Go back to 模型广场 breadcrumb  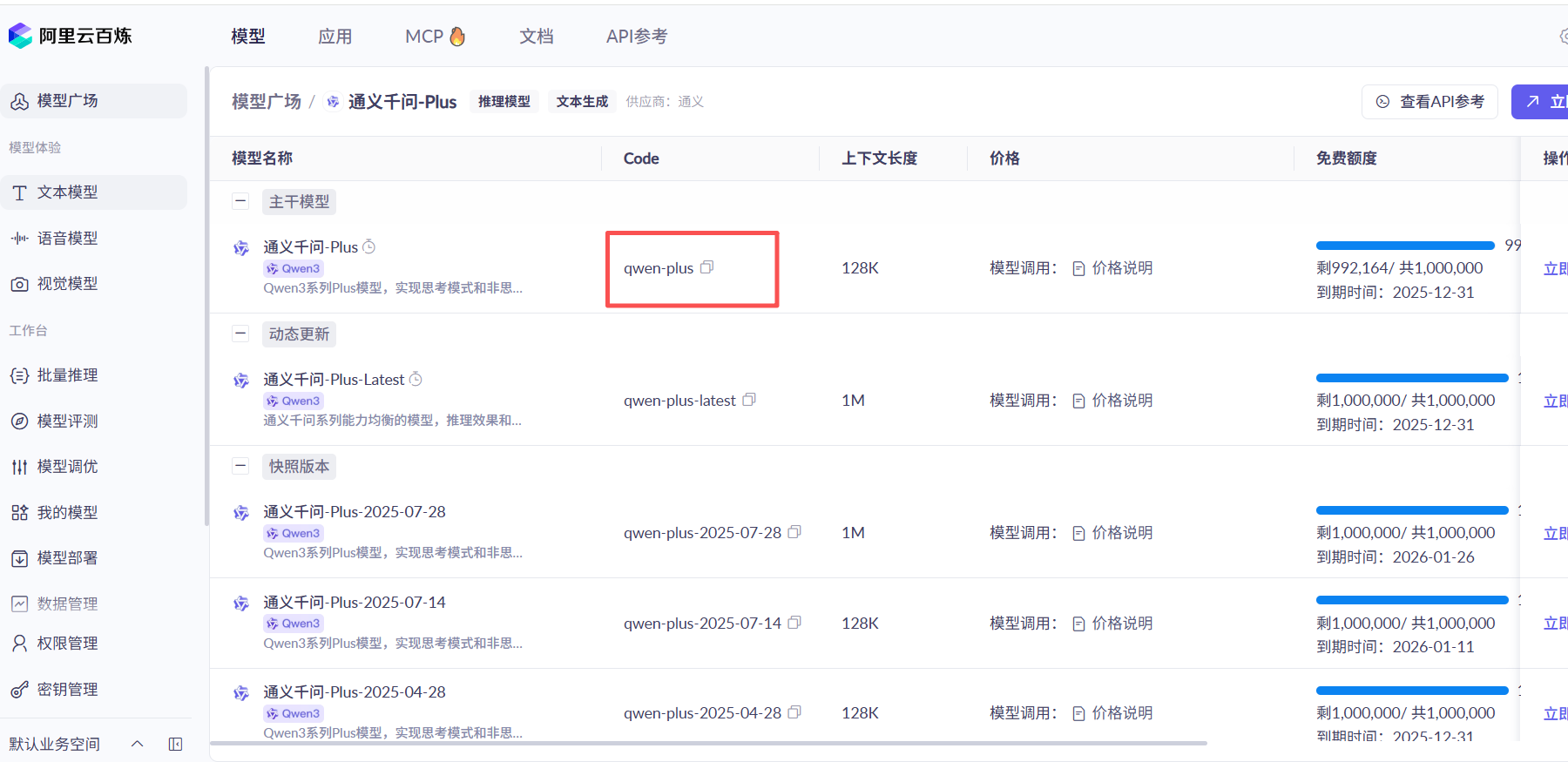267,102
